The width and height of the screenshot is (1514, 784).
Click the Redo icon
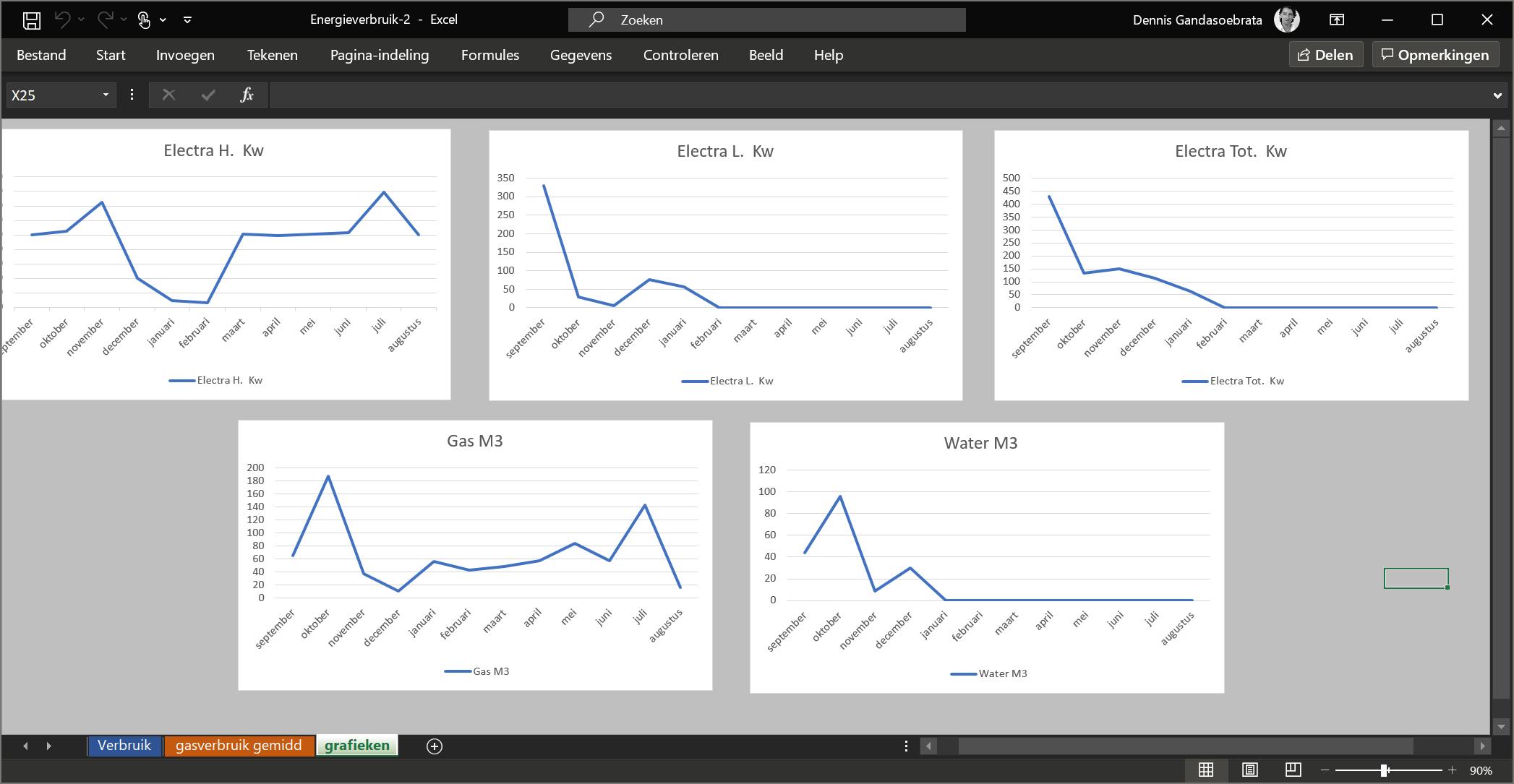click(x=106, y=20)
